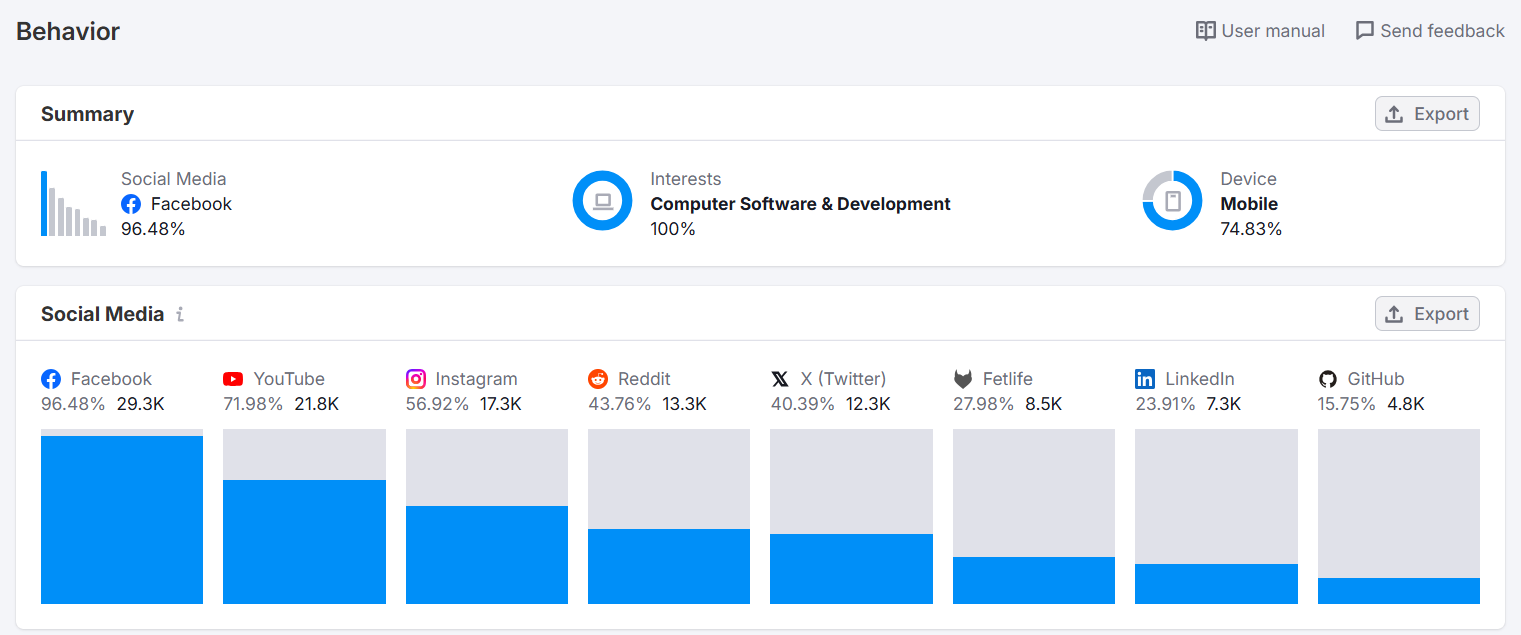Screen dimensions: 1521x635
Task: Click the 96.48% value in Summary
Action: click(153, 229)
